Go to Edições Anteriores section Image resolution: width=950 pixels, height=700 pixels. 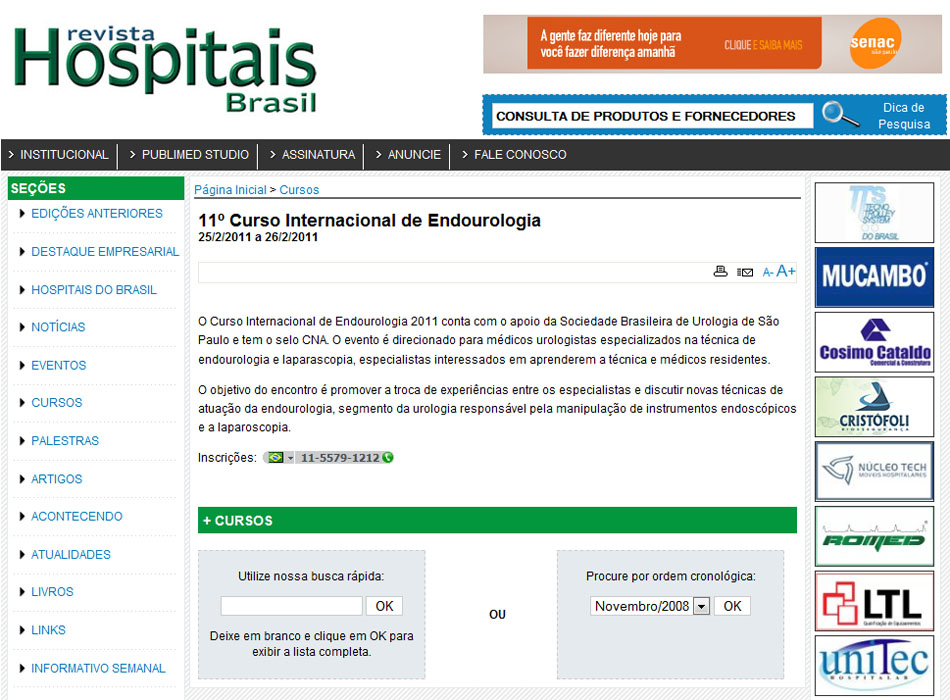97,213
